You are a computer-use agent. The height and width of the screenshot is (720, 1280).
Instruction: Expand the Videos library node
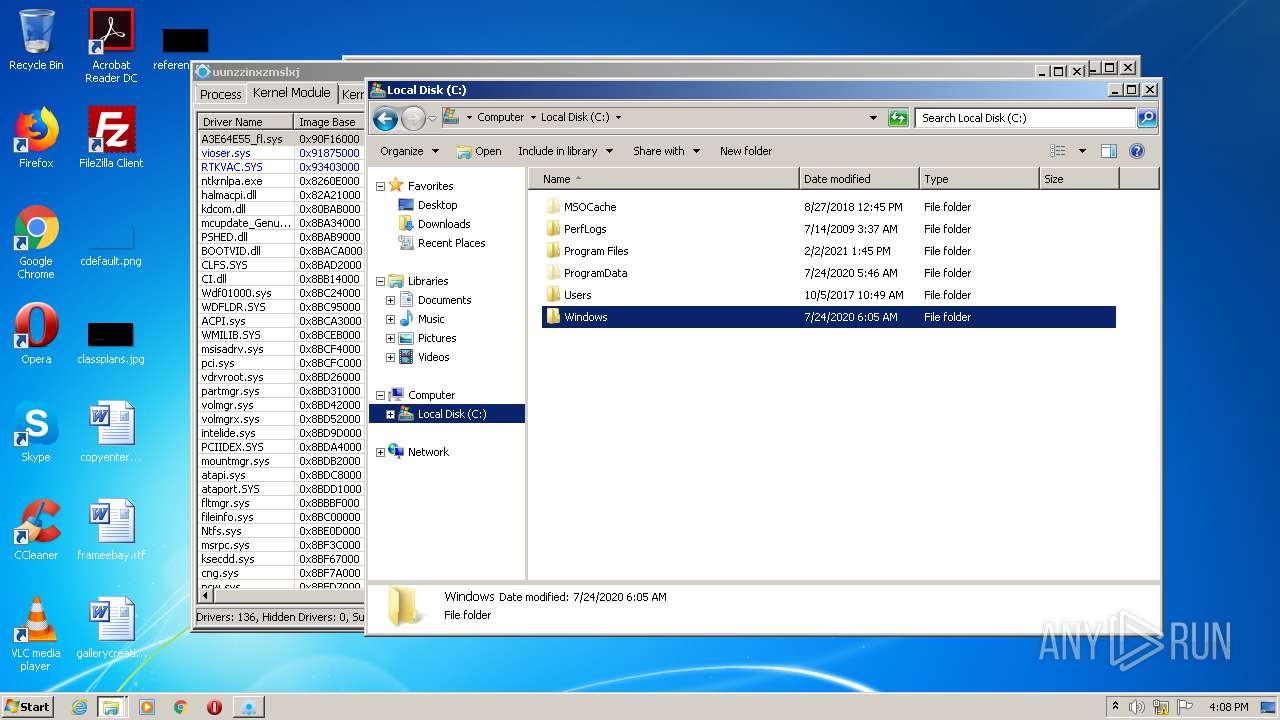point(391,357)
